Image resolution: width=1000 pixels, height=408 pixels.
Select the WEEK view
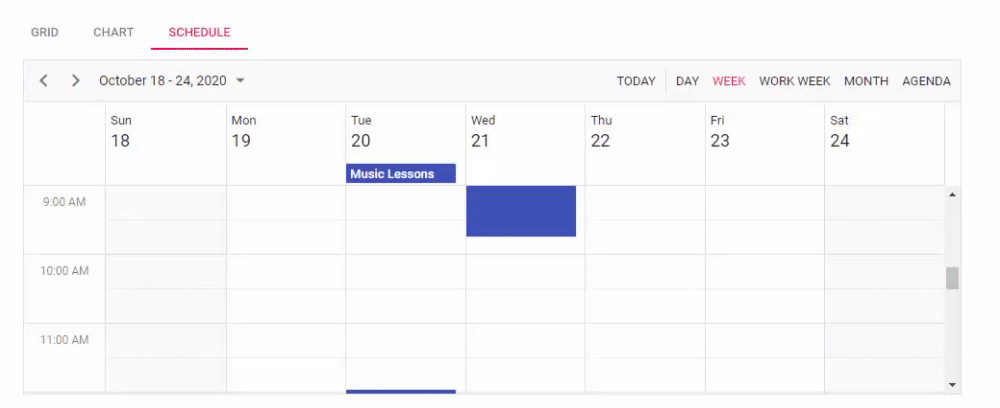click(x=729, y=81)
